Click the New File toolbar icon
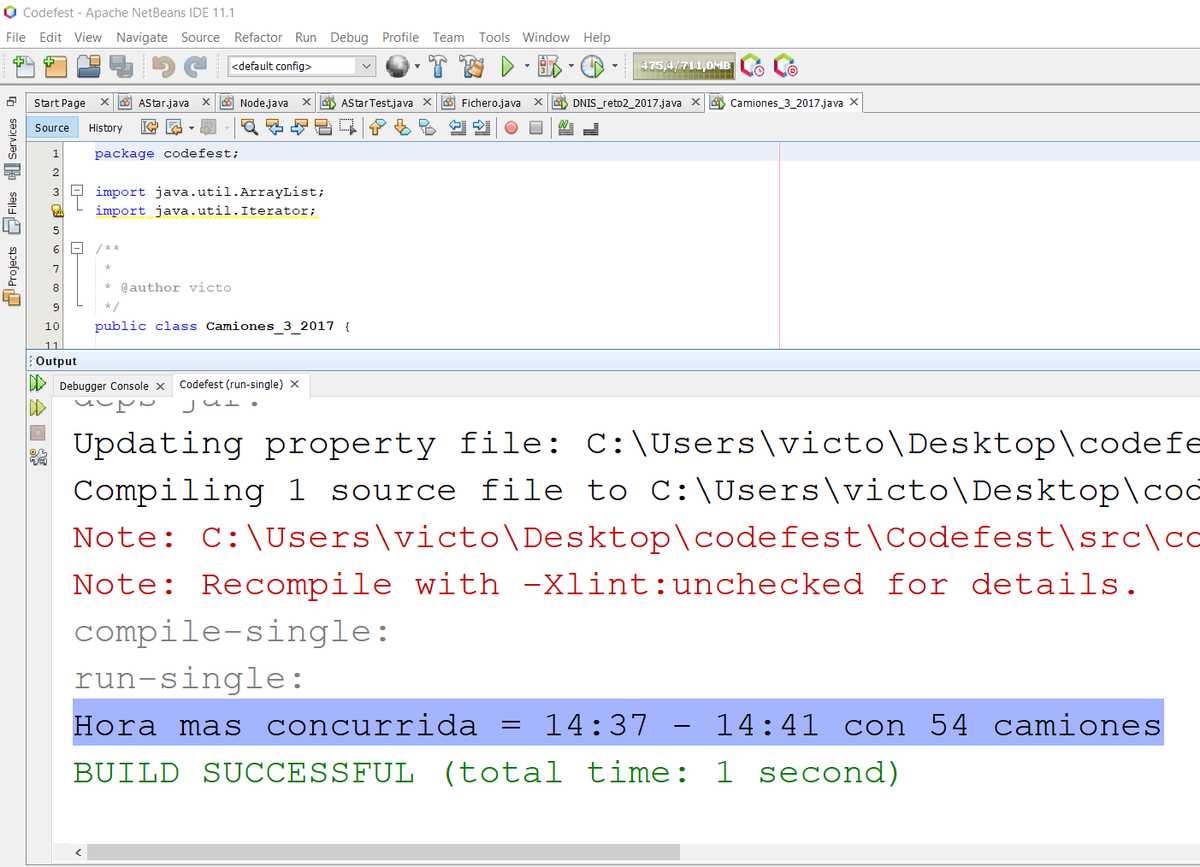Screen dimensions: 1200x867 pos(22,67)
